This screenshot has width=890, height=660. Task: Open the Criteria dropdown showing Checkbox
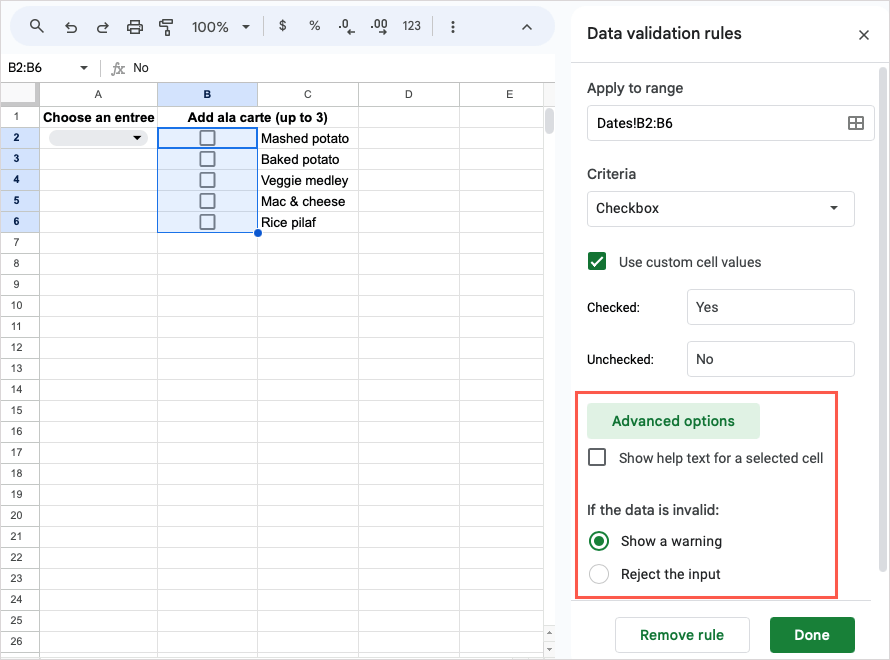pyautogui.click(x=720, y=209)
